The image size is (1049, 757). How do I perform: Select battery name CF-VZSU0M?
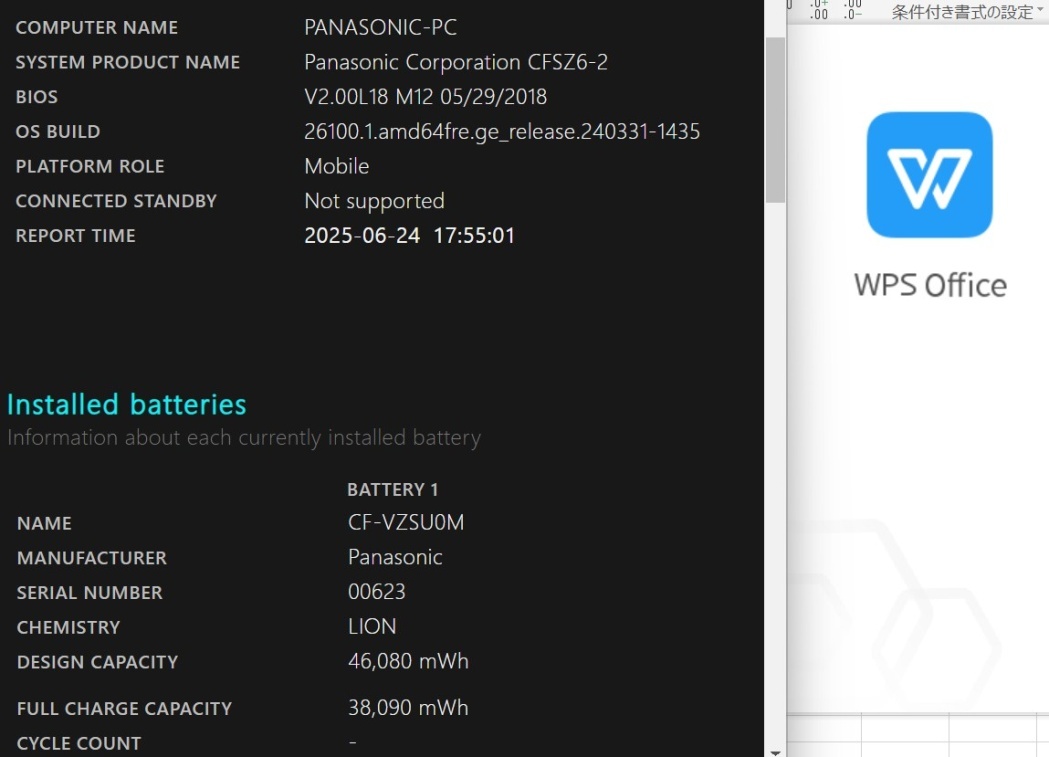(x=406, y=522)
